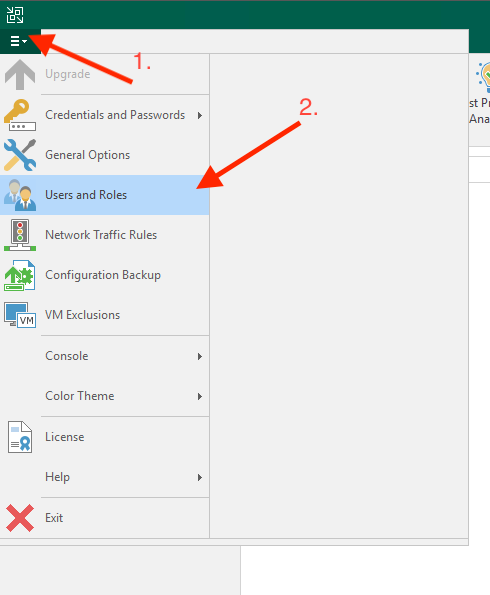Click the Users and Roles people icon

(20, 195)
